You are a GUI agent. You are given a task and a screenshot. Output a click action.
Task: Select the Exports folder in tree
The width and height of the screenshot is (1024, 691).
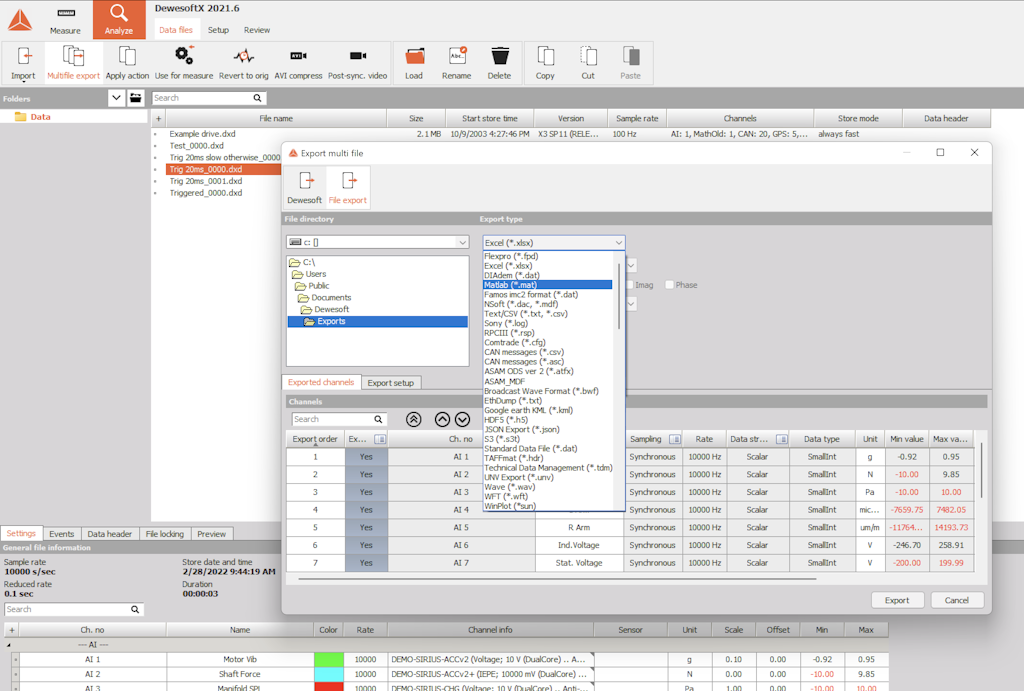tap(377, 321)
